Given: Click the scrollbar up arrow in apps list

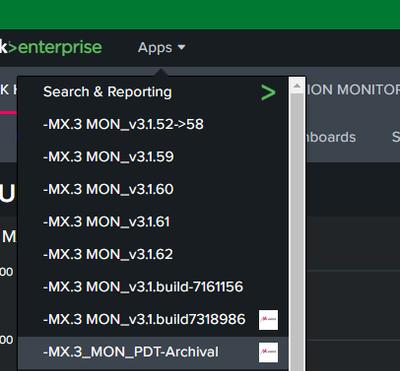Looking at the screenshot, I should (x=297, y=86).
